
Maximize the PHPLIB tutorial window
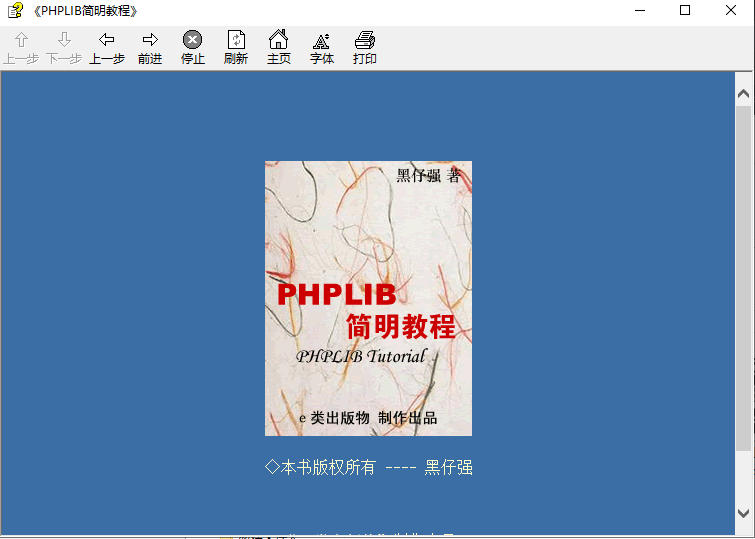pyautogui.click(x=685, y=11)
